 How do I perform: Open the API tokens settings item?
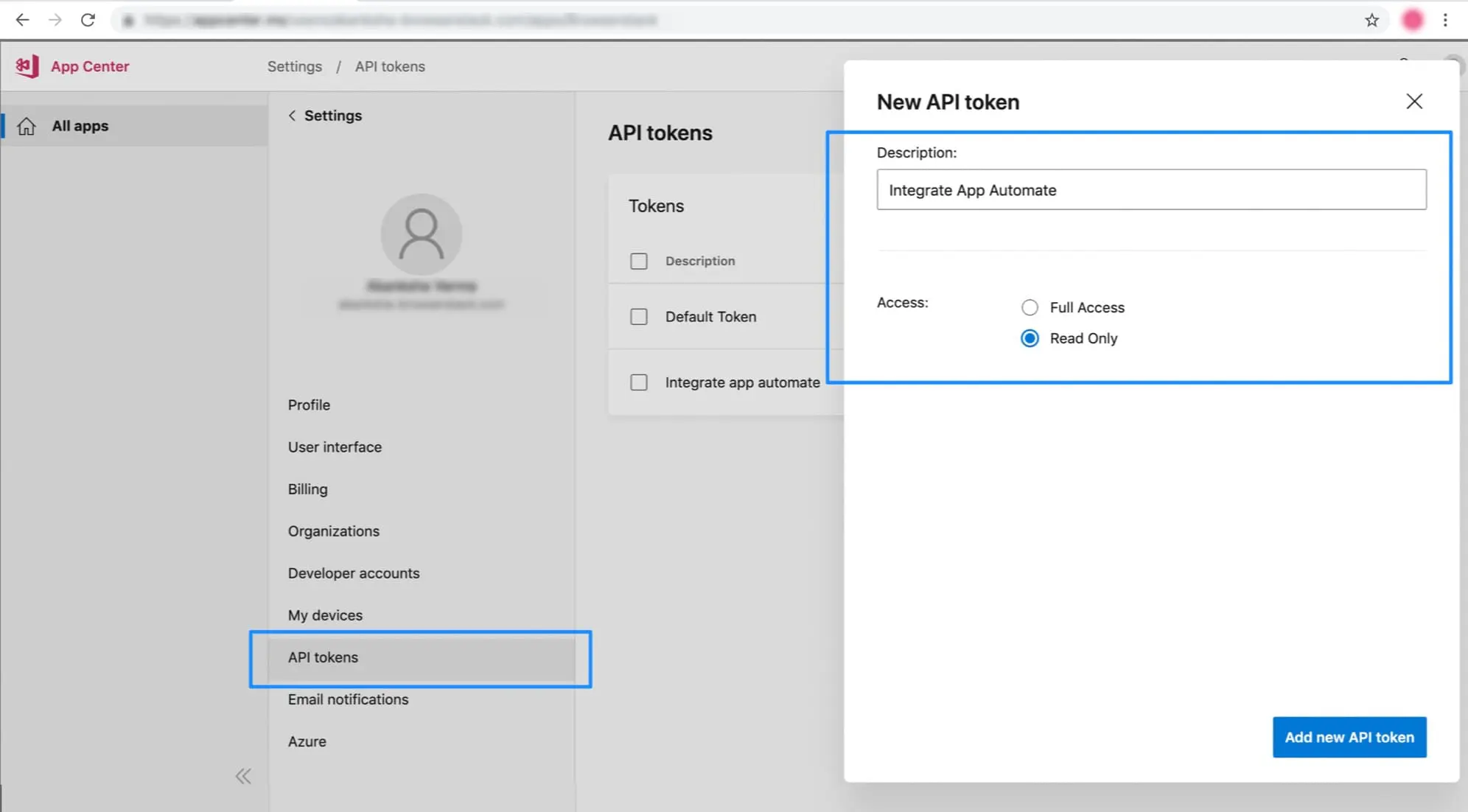[323, 657]
